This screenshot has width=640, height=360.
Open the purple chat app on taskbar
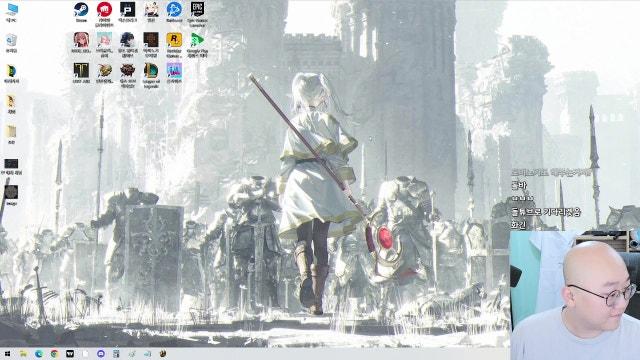coord(101,354)
